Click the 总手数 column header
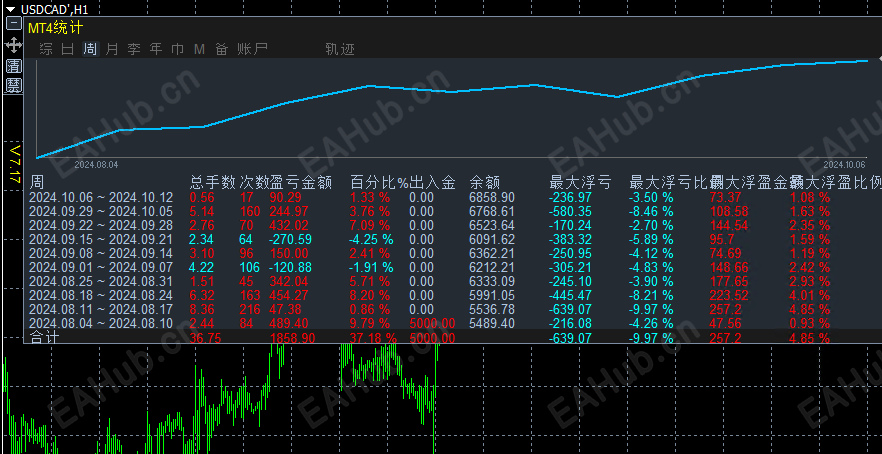Screen dimensions: 882x454 click(213, 182)
